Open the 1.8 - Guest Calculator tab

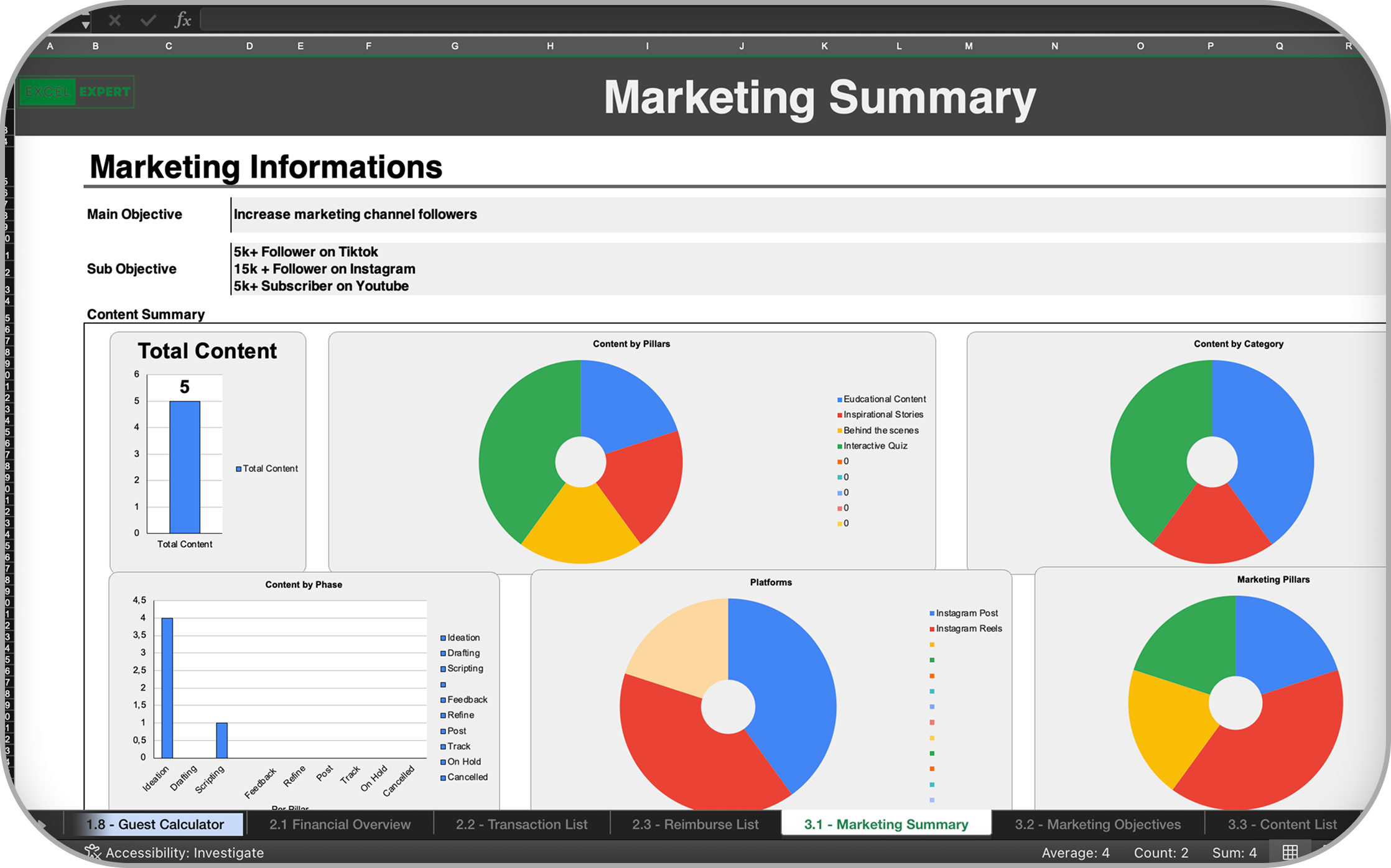[x=155, y=824]
